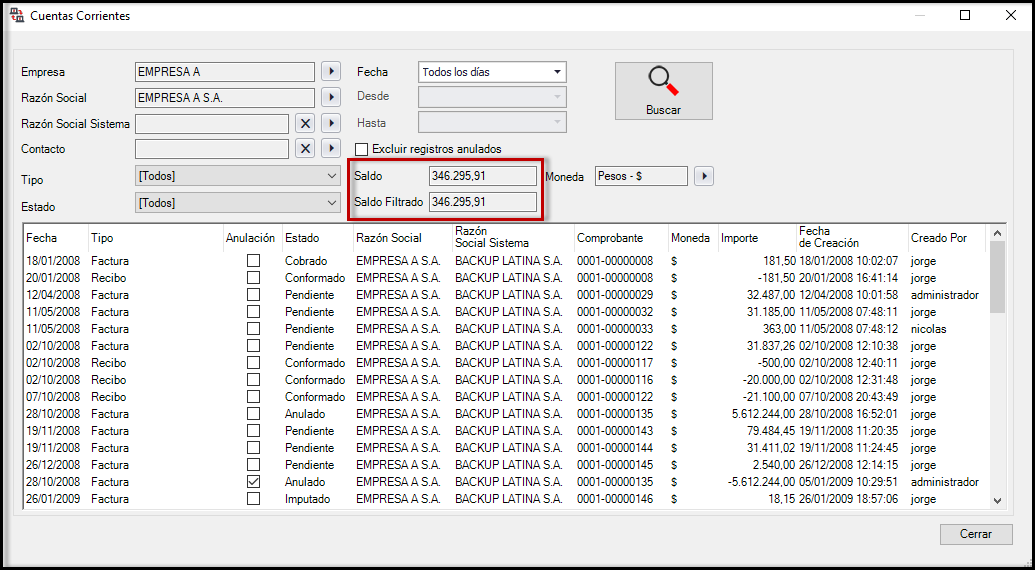Click the Razón Social Sistema text field
The height and width of the screenshot is (570, 1035).
pos(212,123)
